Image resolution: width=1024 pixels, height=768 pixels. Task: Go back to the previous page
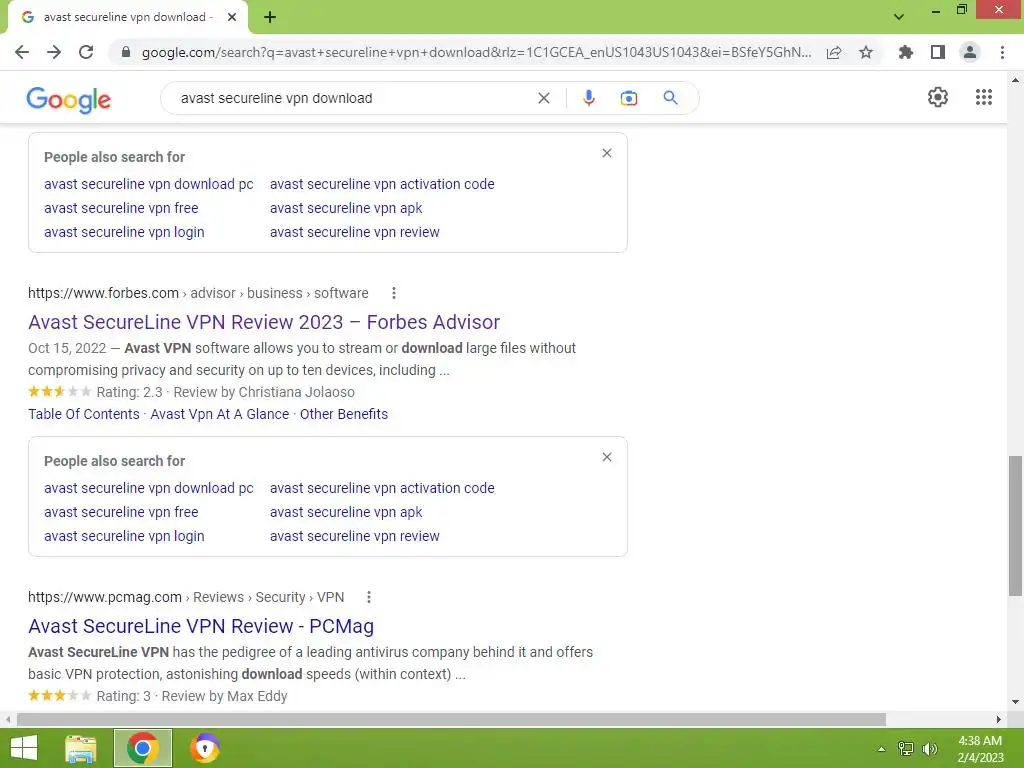point(22,52)
